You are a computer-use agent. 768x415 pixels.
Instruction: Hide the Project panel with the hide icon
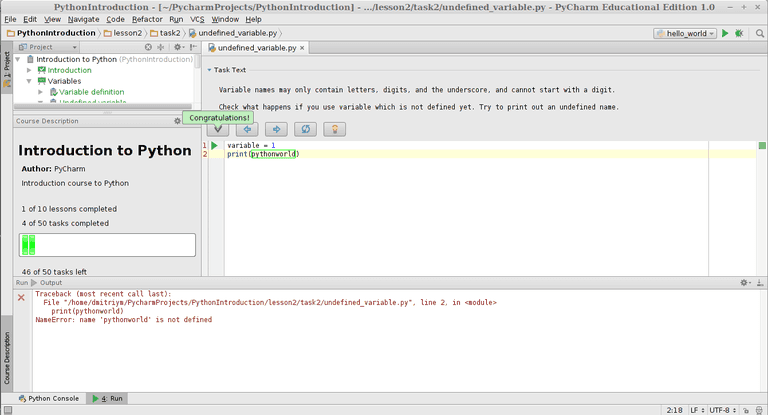[193, 47]
